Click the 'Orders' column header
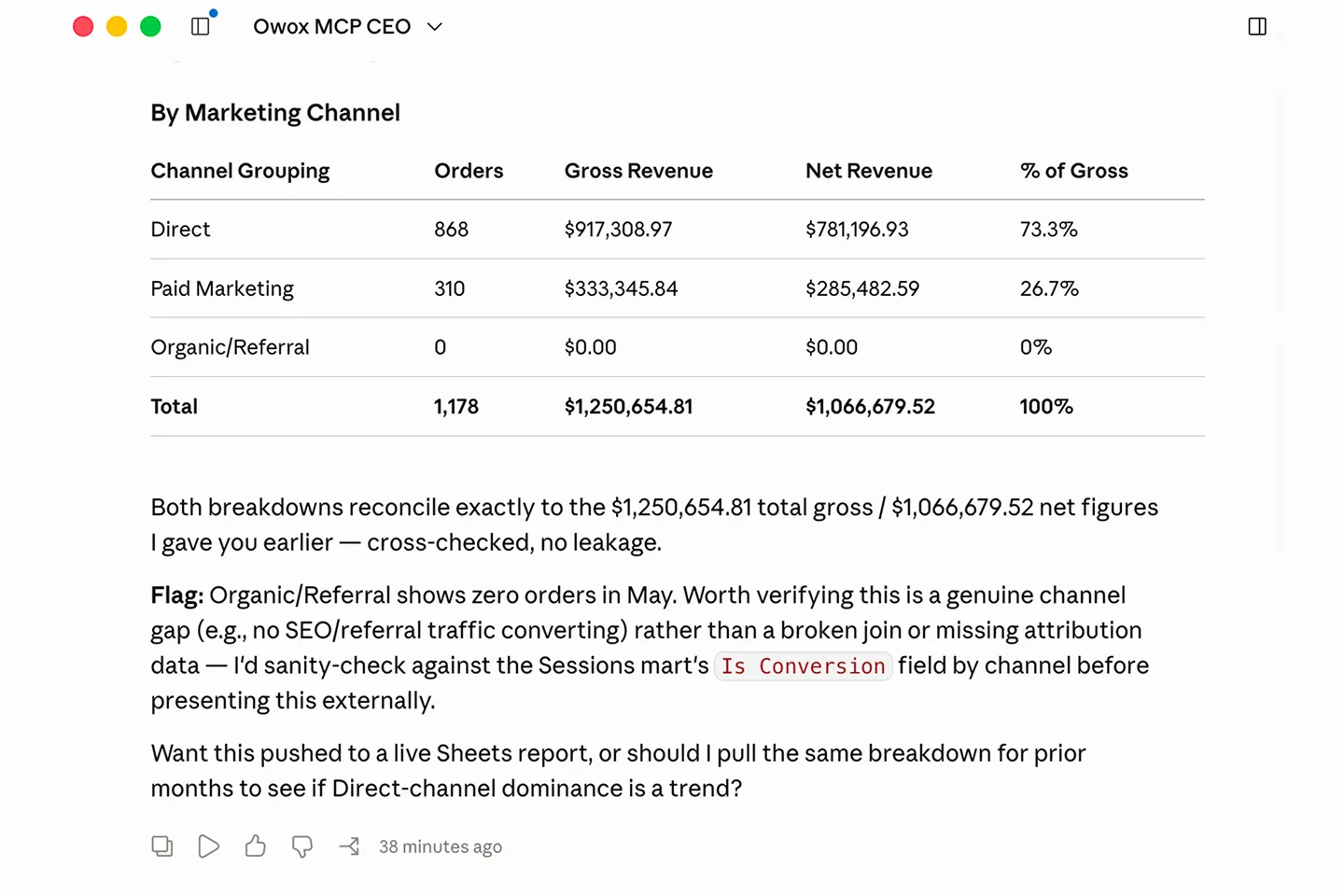1344x896 pixels. pos(469,171)
